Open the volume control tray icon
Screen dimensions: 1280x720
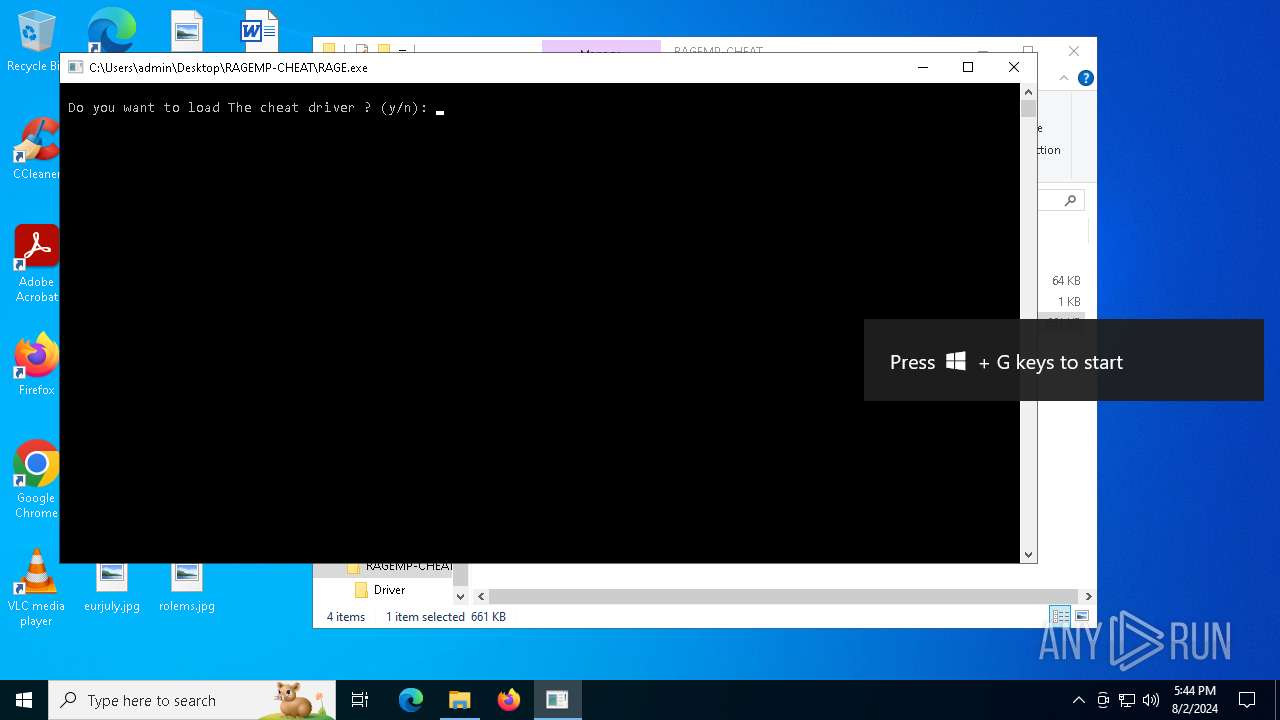click(x=1151, y=700)
